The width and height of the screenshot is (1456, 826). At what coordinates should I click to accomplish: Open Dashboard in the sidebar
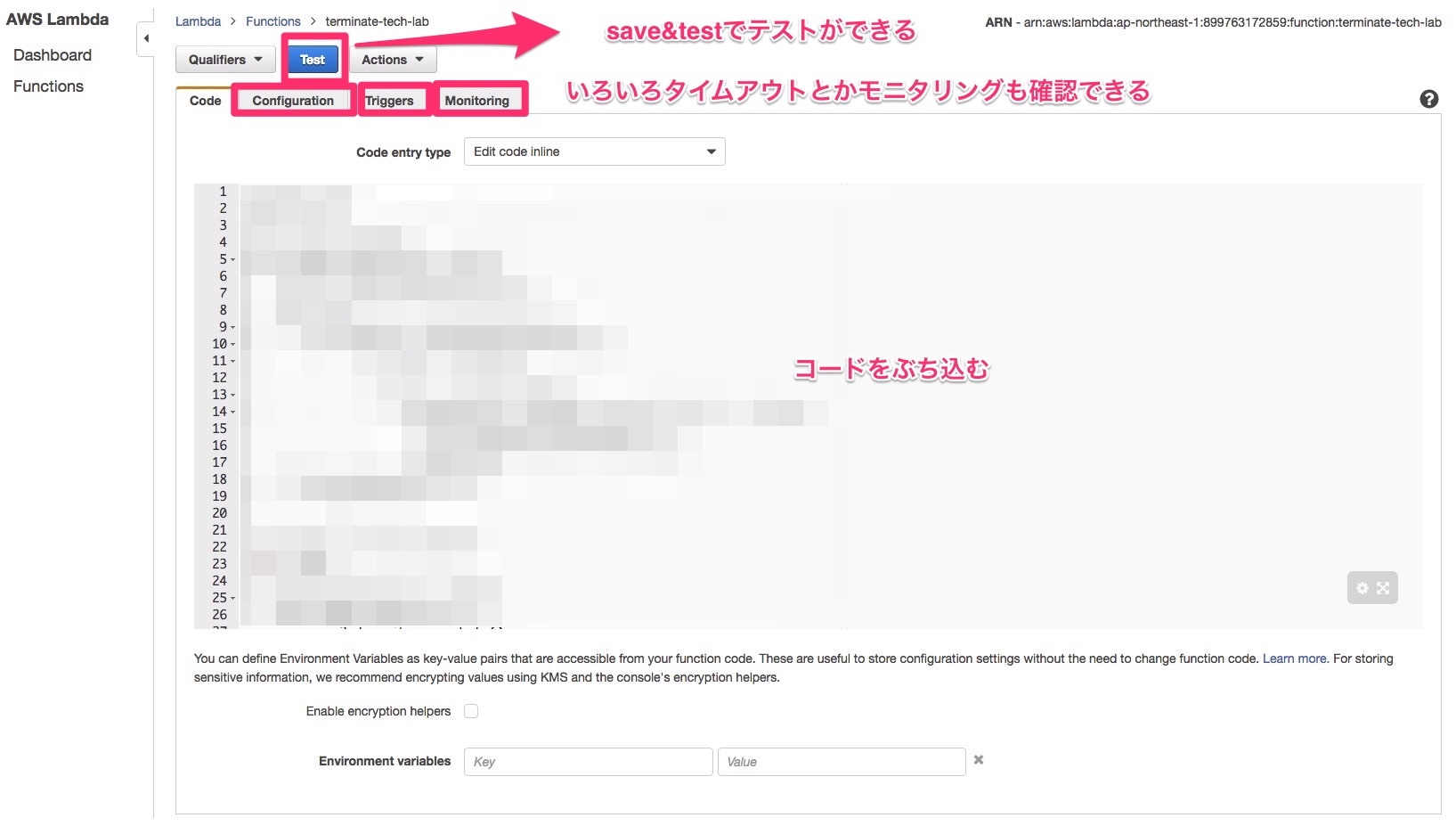pyautogui.click(x=53, y=55)
